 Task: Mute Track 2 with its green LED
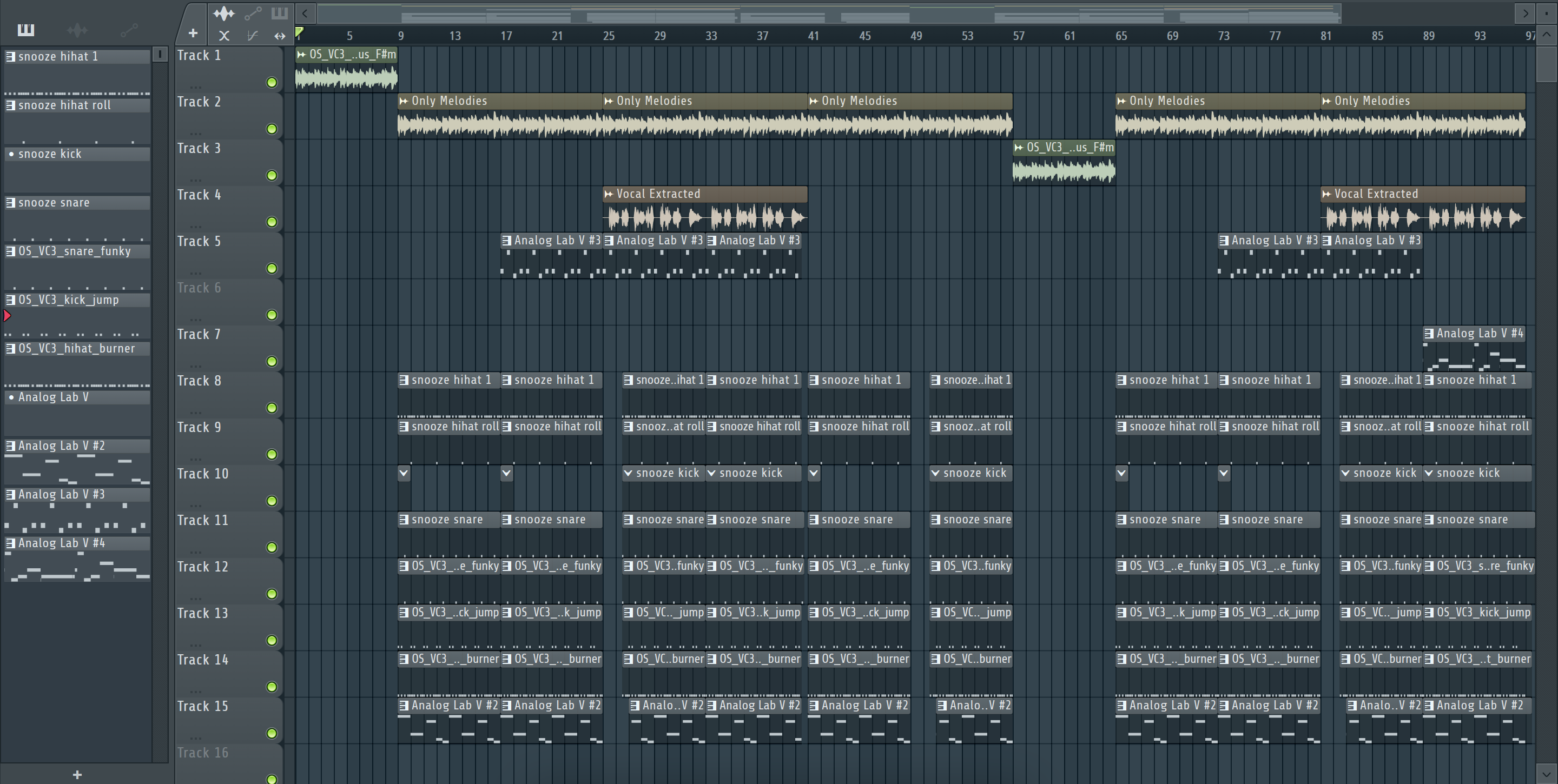pyautogui.click(x=272, y=129)
